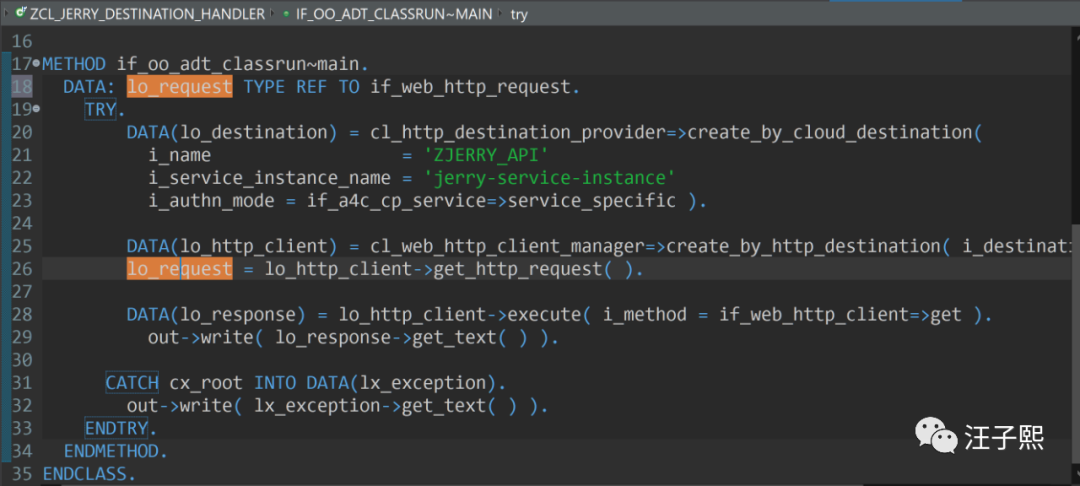
Task: Click create_by_cloud_destination method call
Action: (x=830, y=132)
